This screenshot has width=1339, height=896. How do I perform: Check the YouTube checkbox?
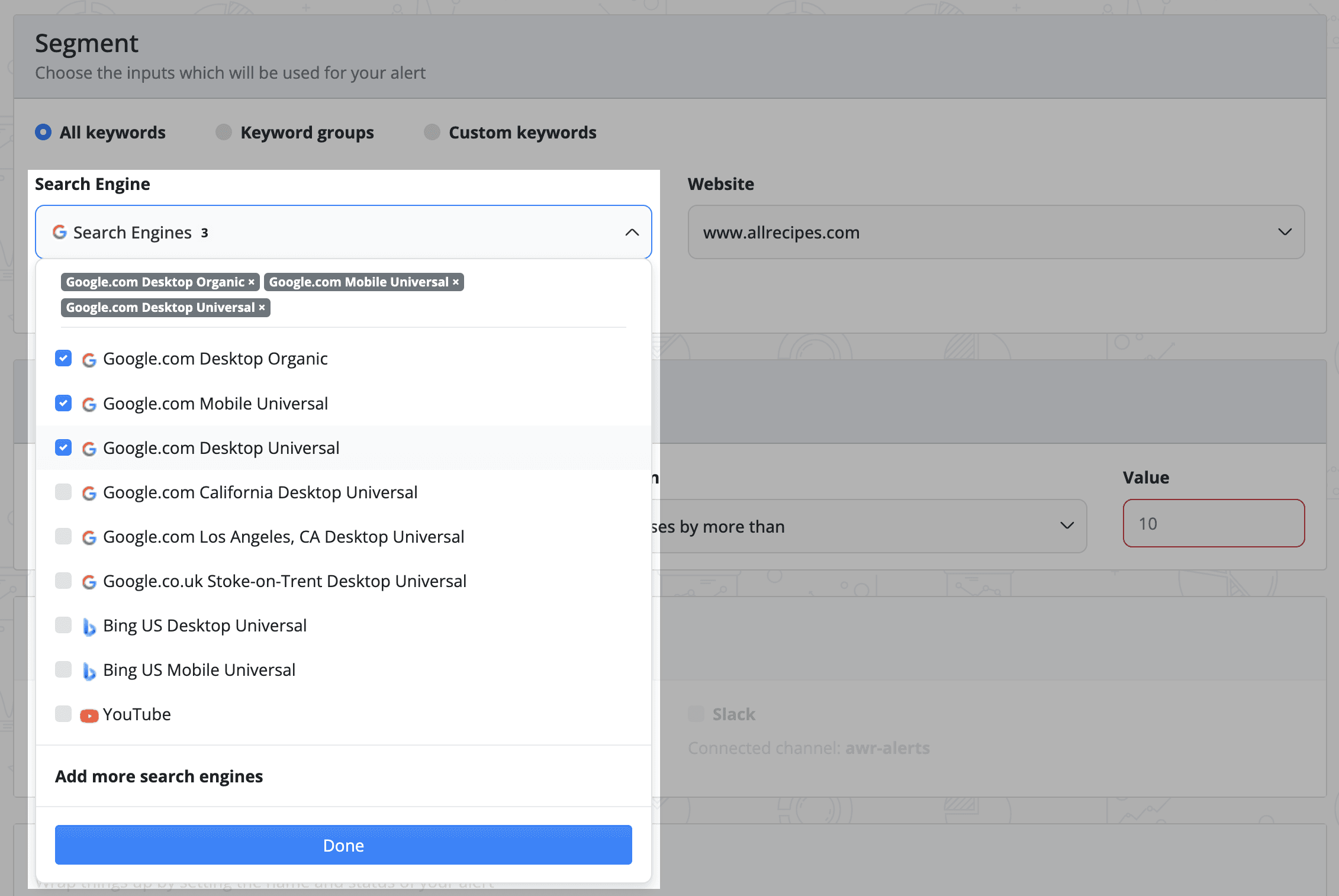[x=63, y=714]
